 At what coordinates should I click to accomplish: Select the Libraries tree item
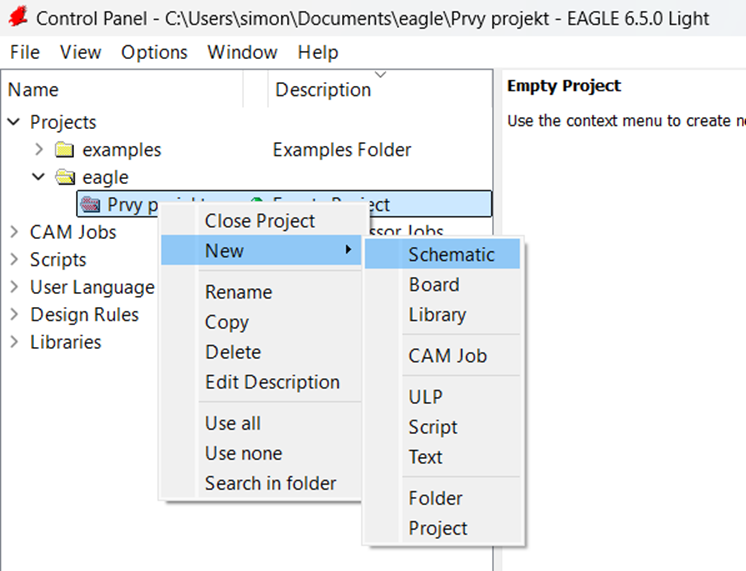pos(66,342)
